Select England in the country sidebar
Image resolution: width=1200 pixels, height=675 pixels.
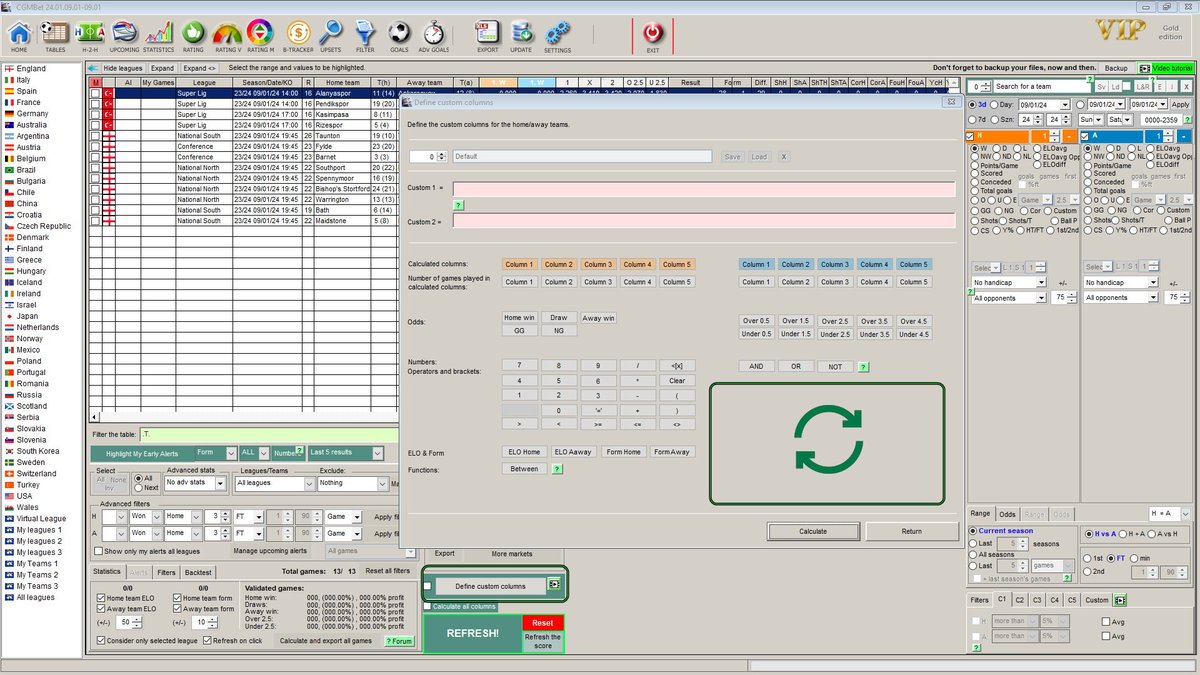tap(28, 68)
